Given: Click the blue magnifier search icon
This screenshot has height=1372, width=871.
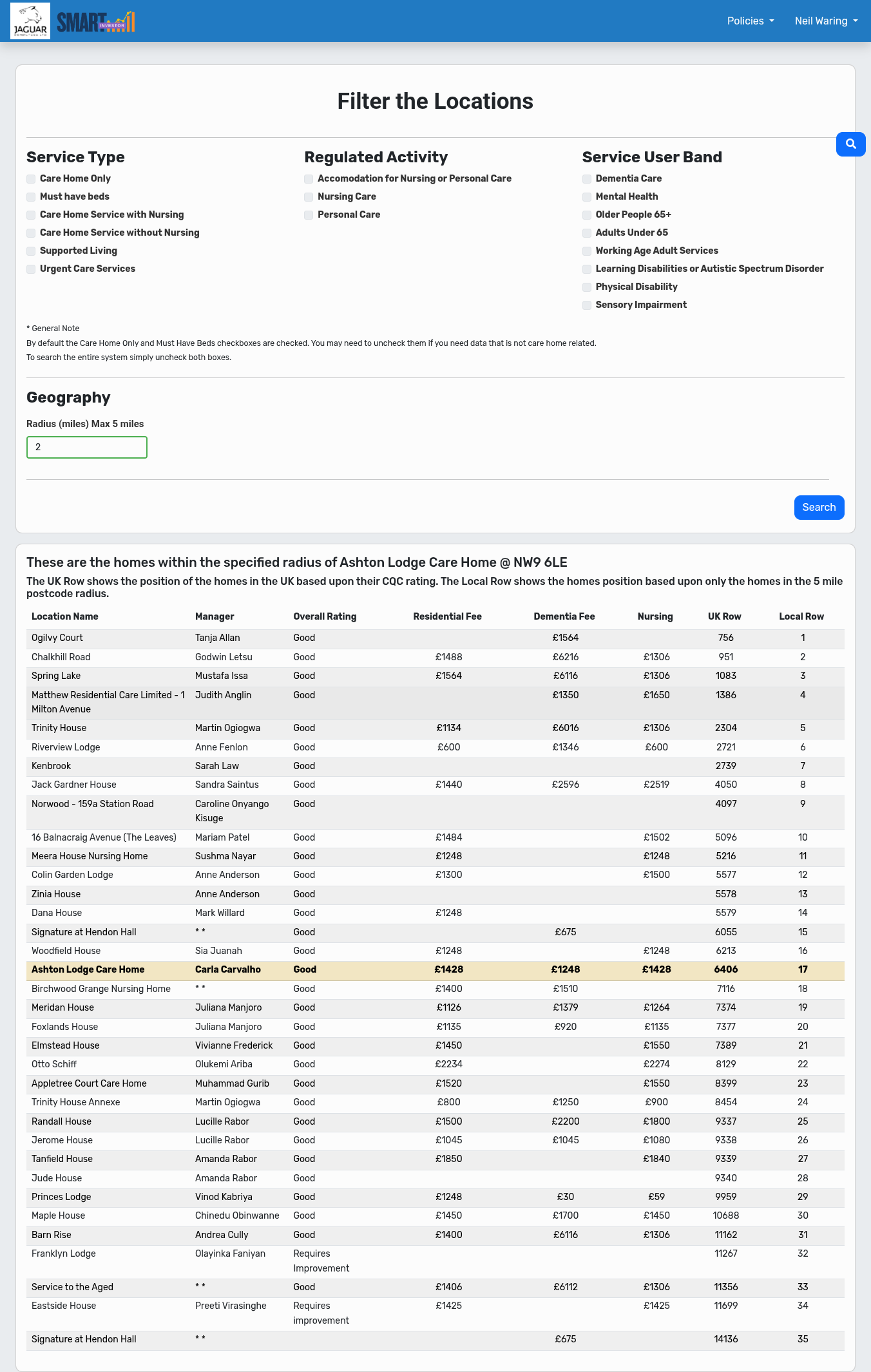Looking at the screenshot, I should coord(850,144).
